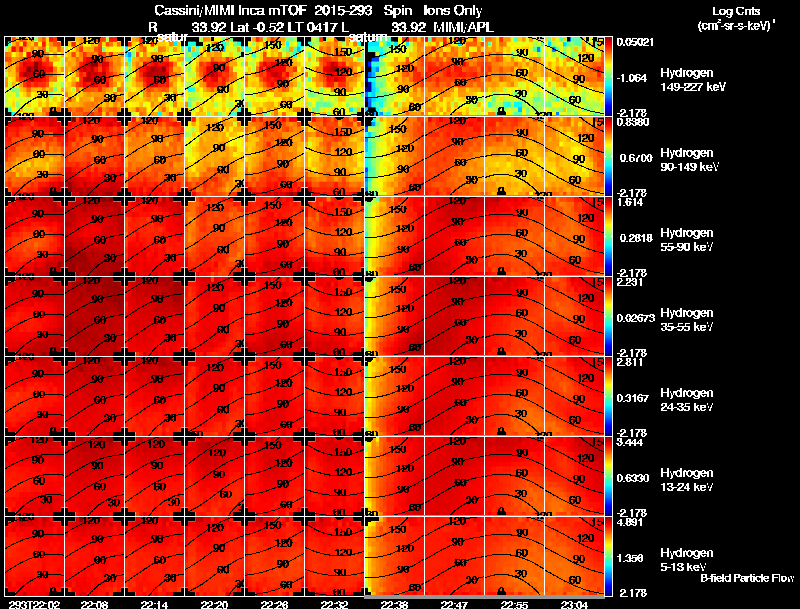
Task: Click the '22:14' time label
Action: (155, 604)
